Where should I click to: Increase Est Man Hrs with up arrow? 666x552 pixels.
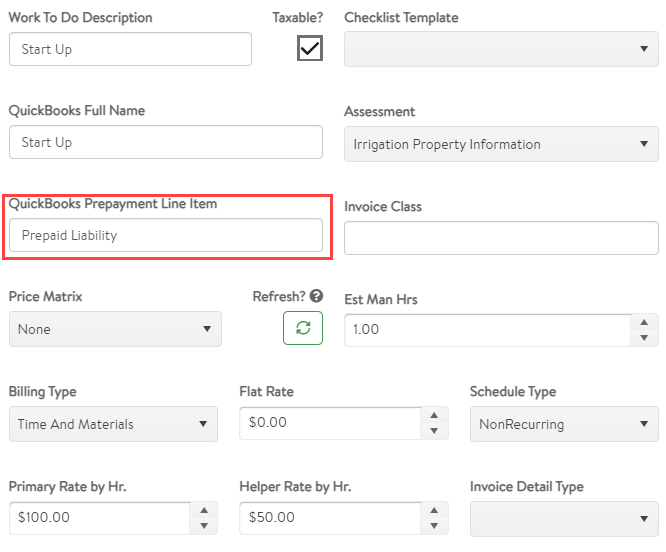coord(644,322)
